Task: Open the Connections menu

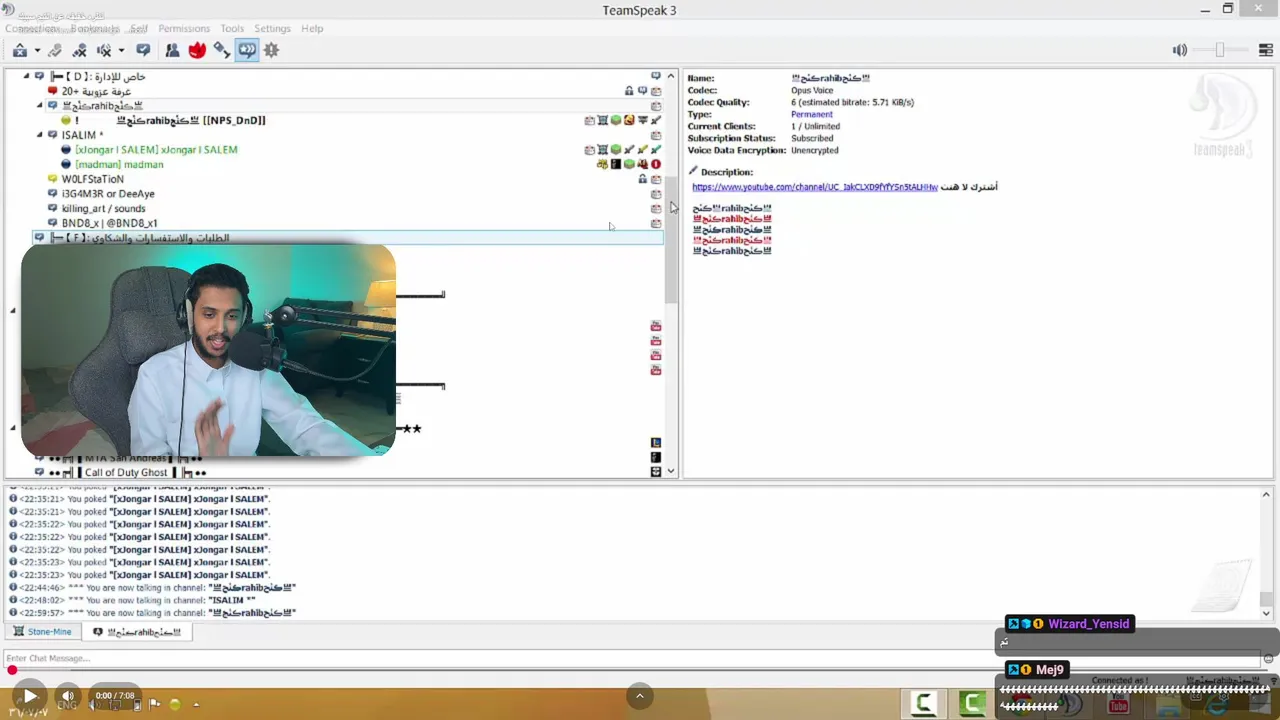Action: pyautogui.click(x=32, y=28)
